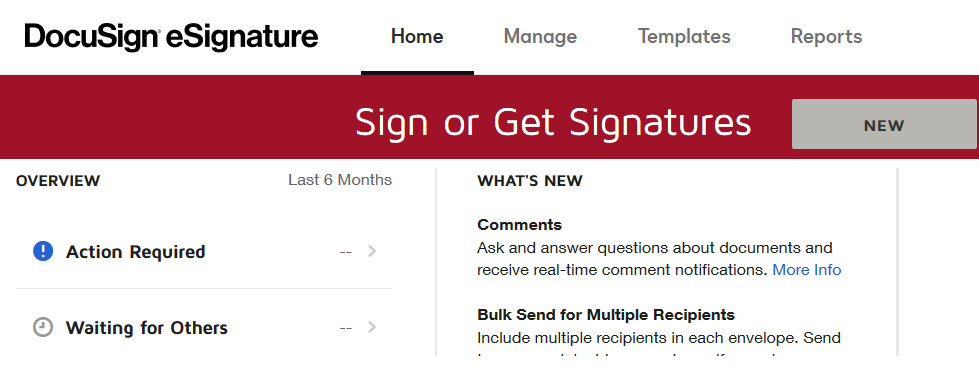Viewport: 979px width, 368px height.
Task: Switch to the Manage tab
Action: click(x=540, y=36)
